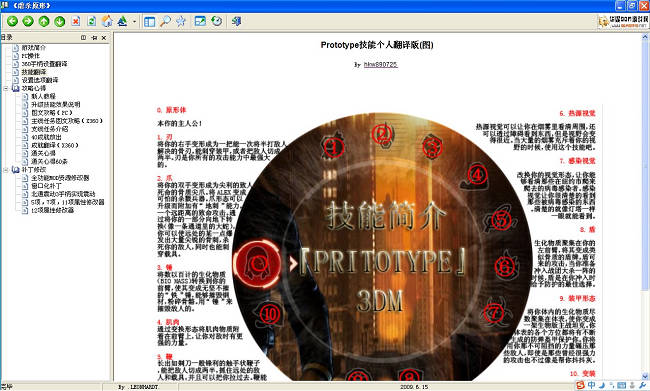Stop loading with the red X page icon

75,21
